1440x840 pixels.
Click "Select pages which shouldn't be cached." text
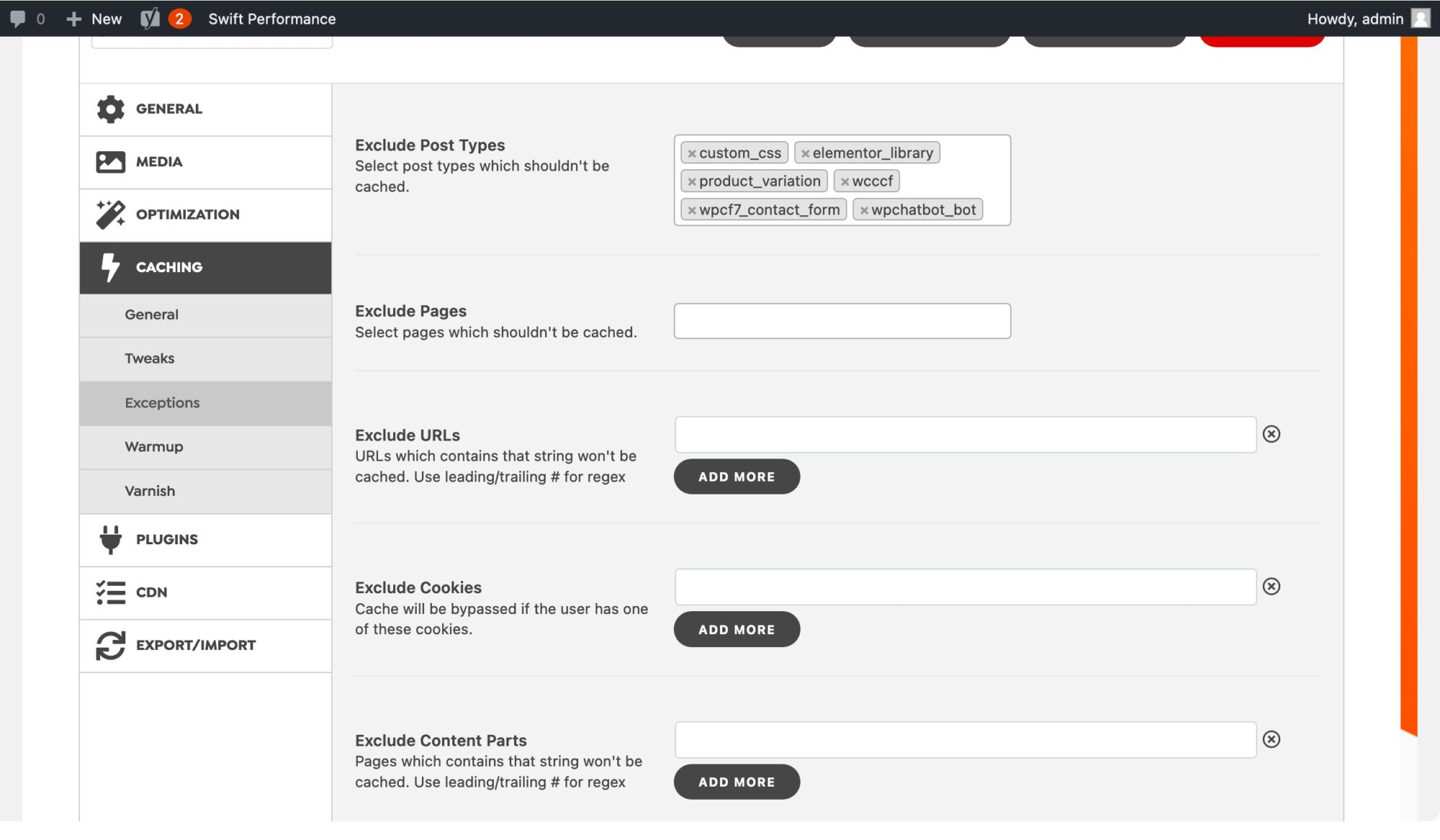[496, 333]
